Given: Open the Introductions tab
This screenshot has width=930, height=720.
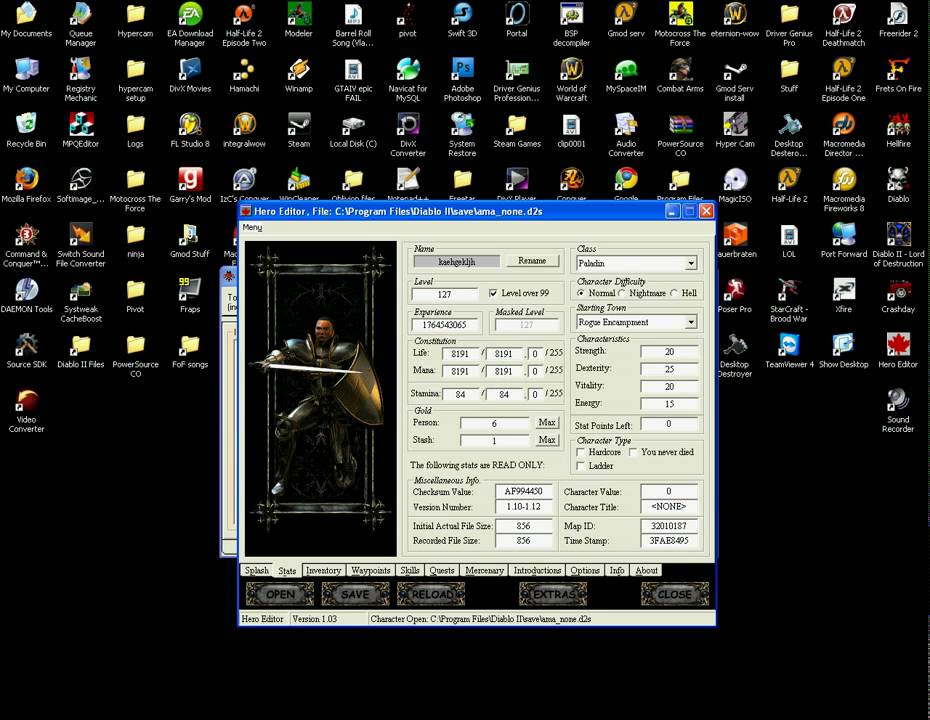Looking at the screenshot, I should point(537,571).
